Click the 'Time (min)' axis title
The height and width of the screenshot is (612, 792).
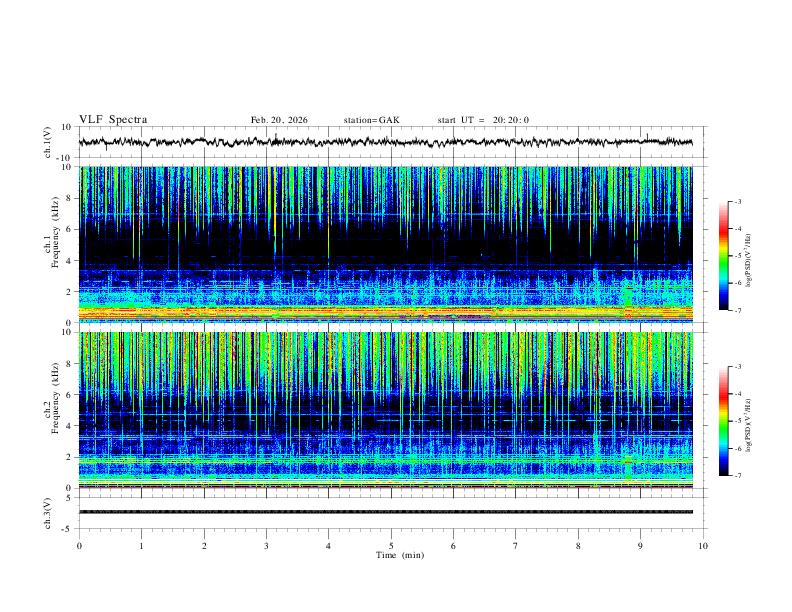click(400, 555)
